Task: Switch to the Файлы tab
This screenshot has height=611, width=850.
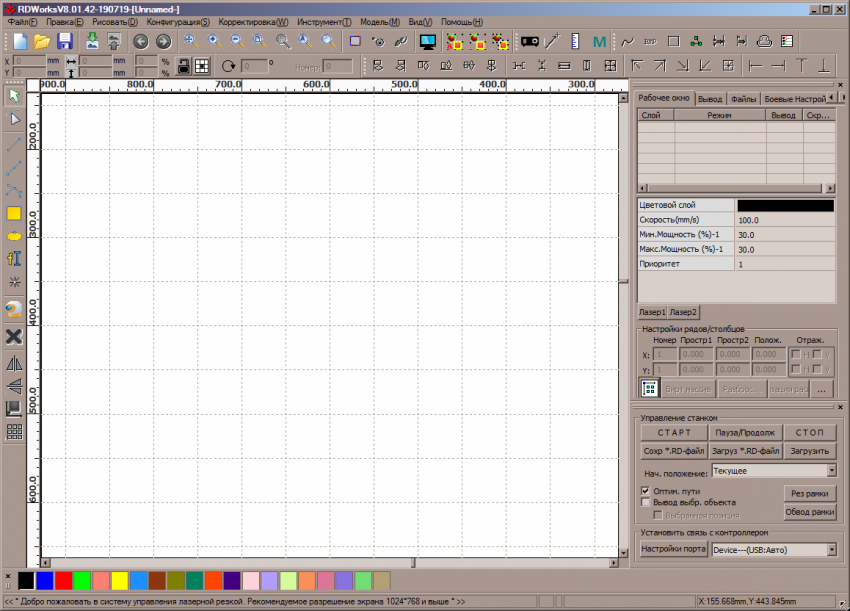Action: (742, 99)
